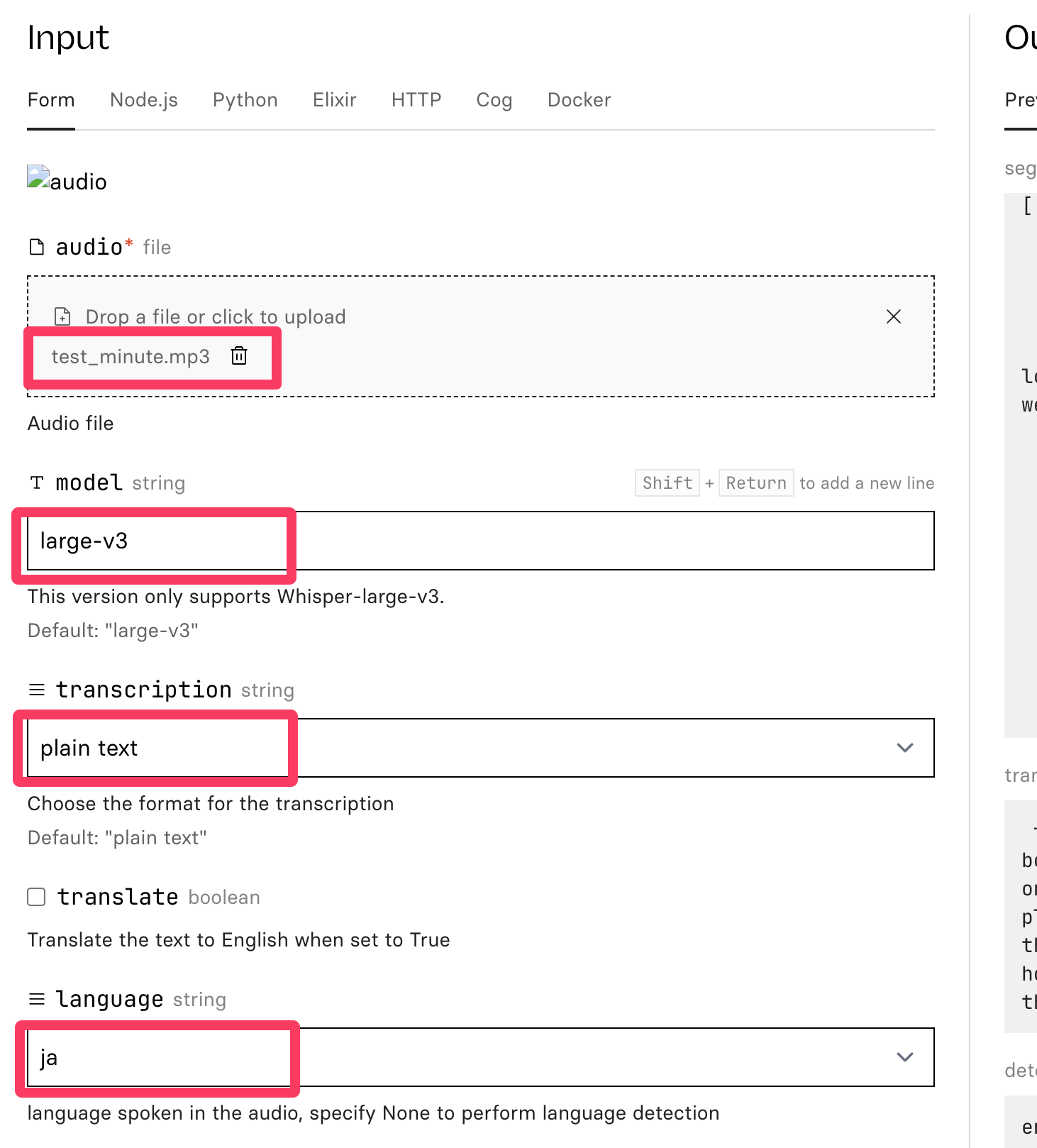Switch to the Python tab

click(x=245, y=100)
